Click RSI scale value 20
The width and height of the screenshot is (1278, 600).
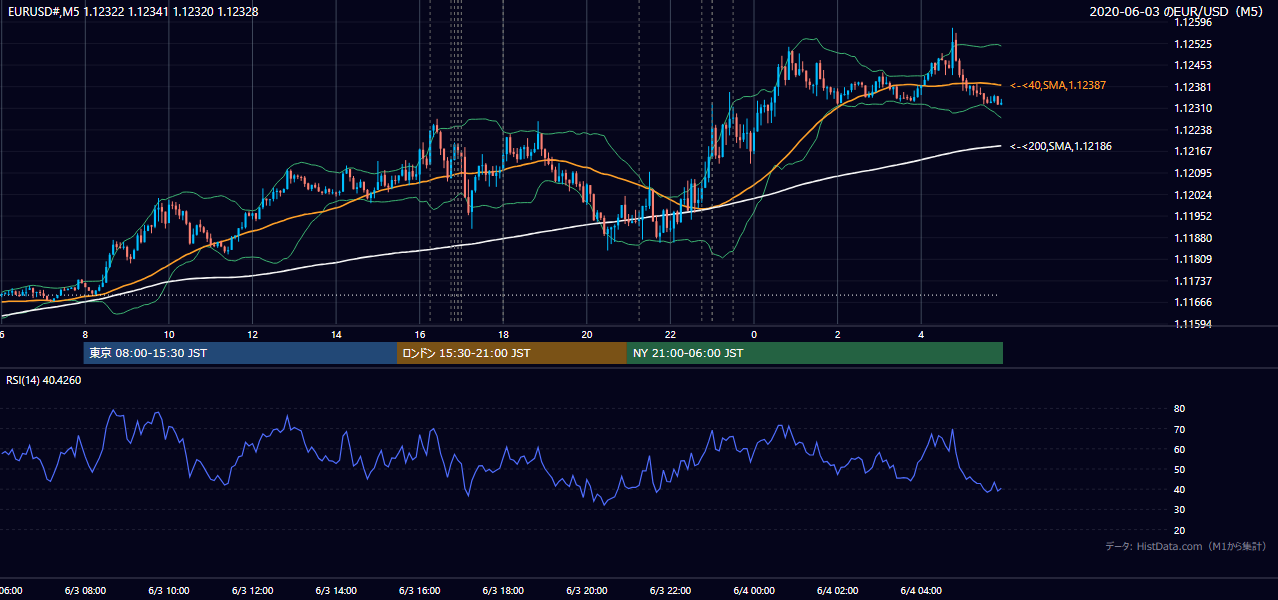(x=1179, y=530)
